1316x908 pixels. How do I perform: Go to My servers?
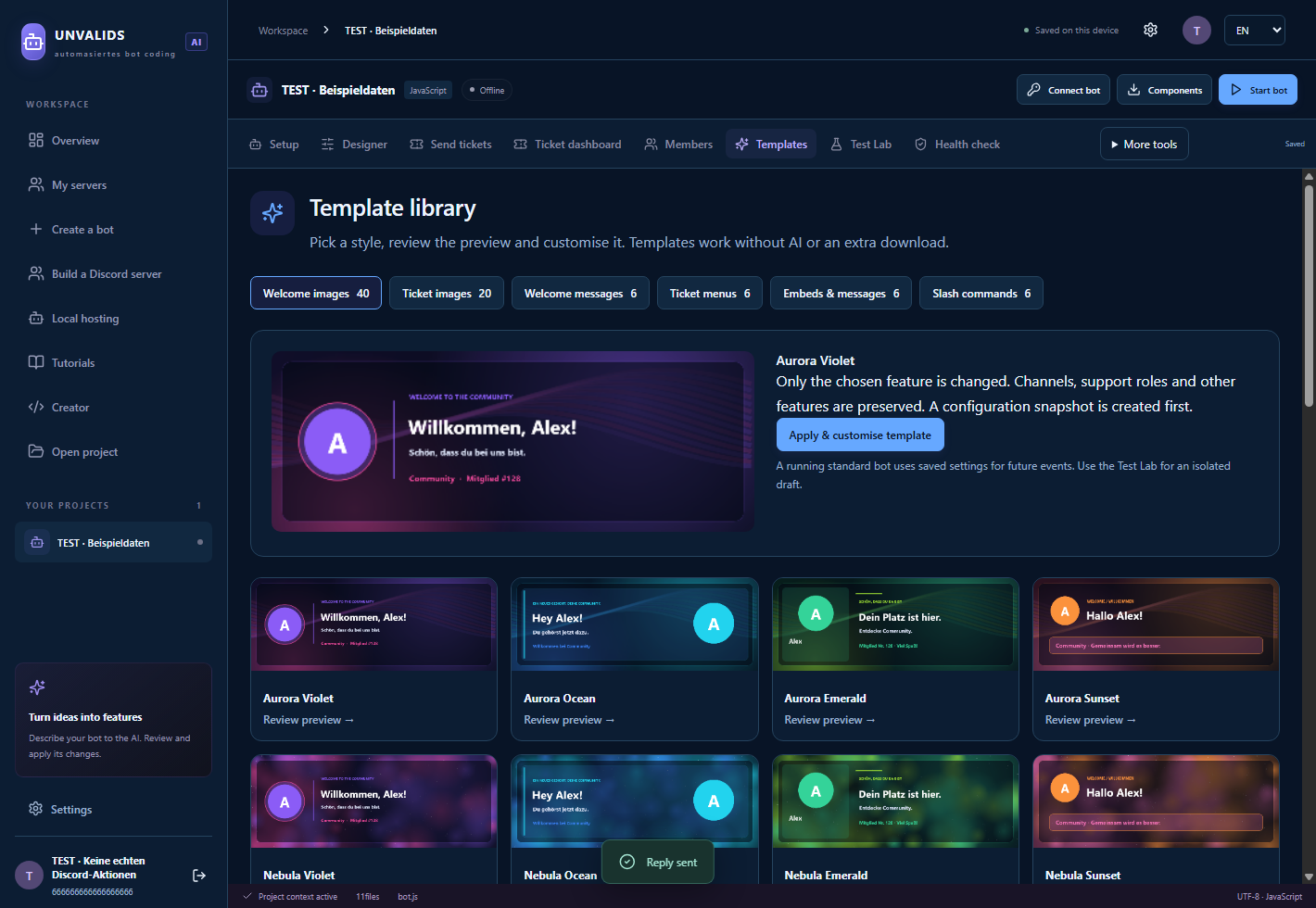113,185
